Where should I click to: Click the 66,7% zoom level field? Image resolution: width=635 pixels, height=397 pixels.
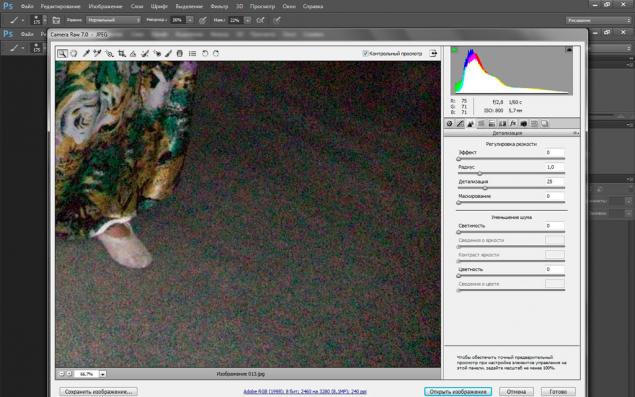coord(86,374)
